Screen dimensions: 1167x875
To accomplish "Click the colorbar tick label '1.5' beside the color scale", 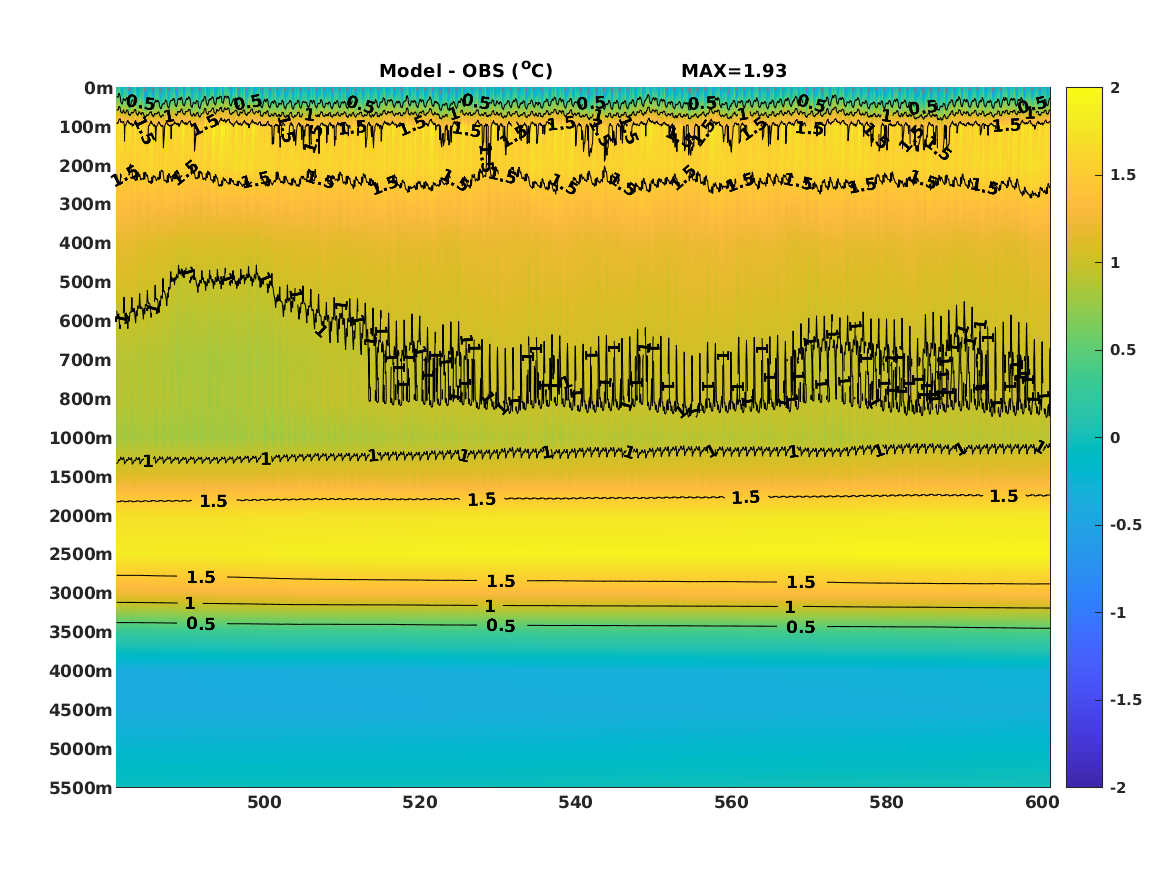I will [x=1123, y=175].
